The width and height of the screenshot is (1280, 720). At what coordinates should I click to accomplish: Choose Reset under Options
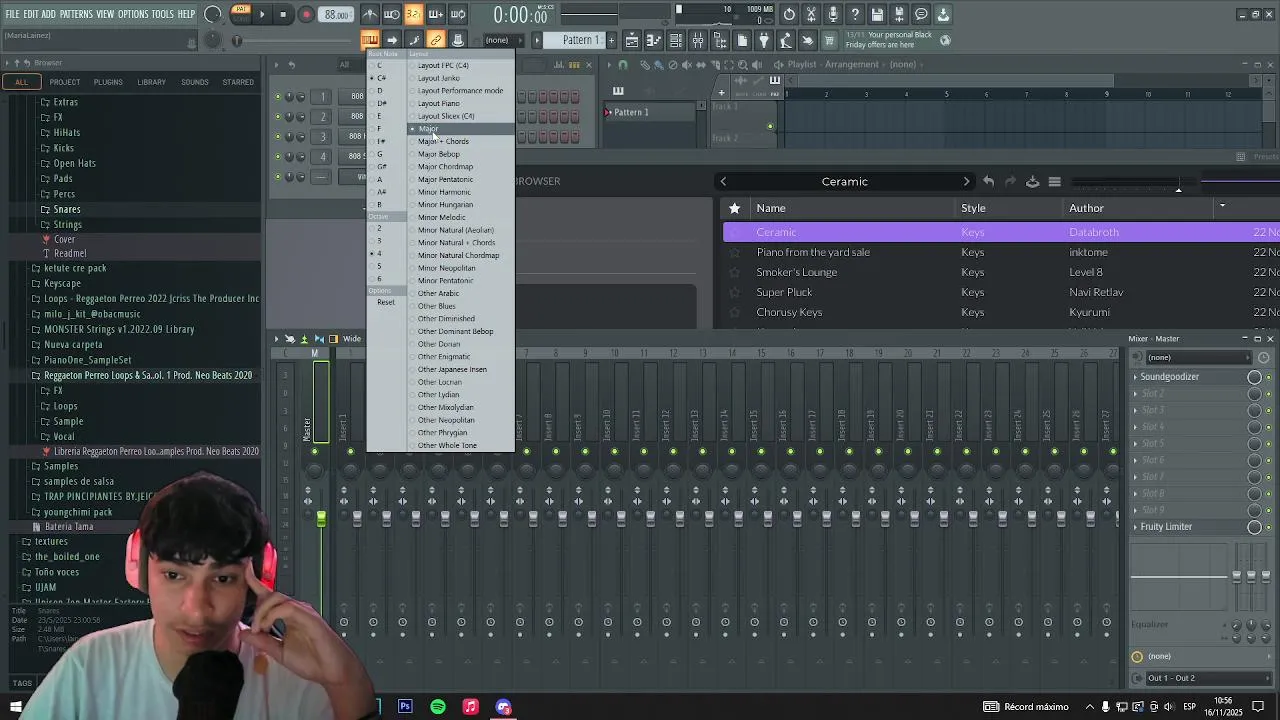point(387,302)
